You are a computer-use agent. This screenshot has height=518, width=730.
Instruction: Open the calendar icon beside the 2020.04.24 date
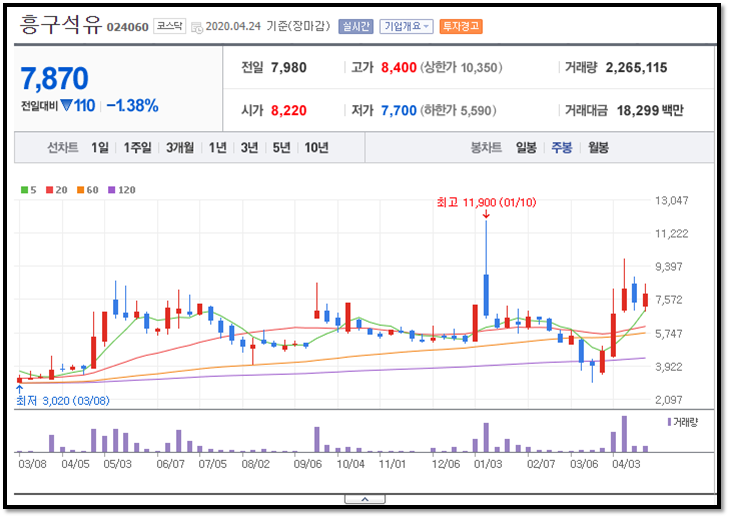(197, 27)
